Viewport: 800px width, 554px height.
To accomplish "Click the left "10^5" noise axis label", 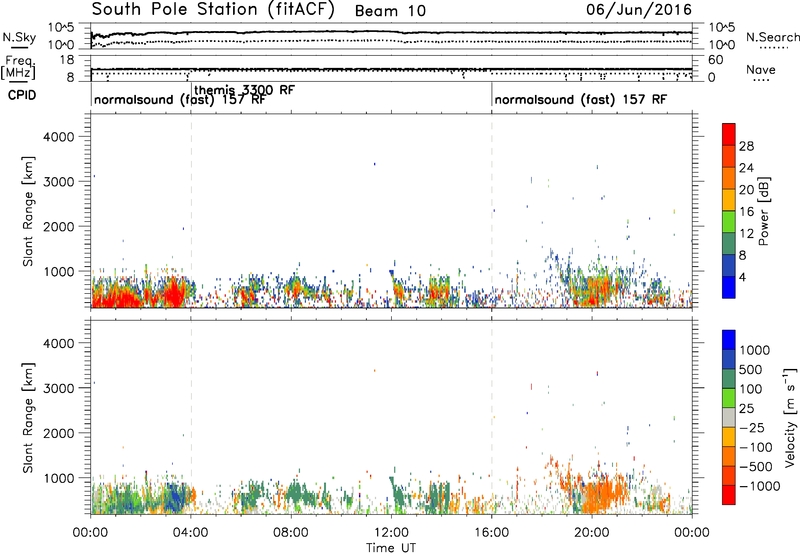I will point(61,27).
